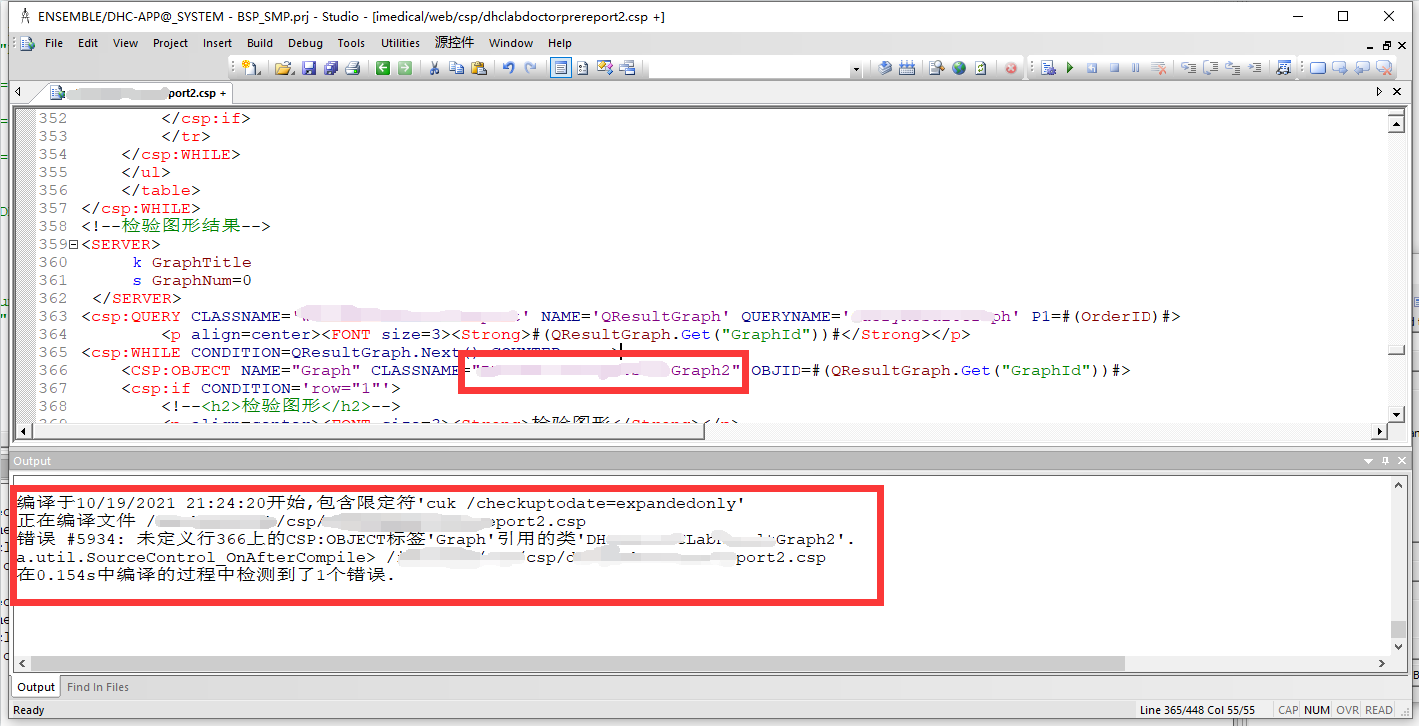Click the Undo arrow icon
The height and width of the screenshot is (726, 1419).
click(x=508, y=68)
